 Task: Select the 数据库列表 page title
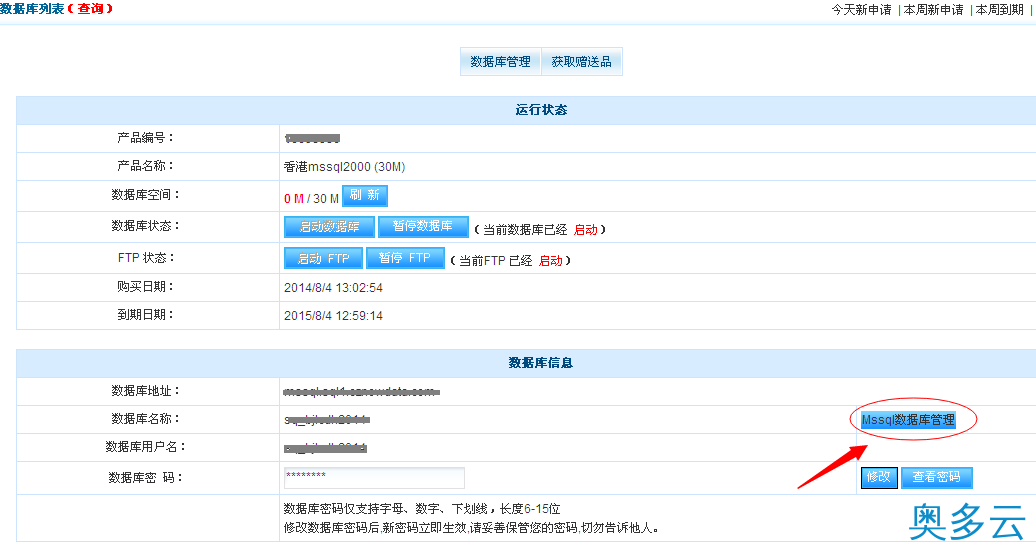(x=32, y=9)
